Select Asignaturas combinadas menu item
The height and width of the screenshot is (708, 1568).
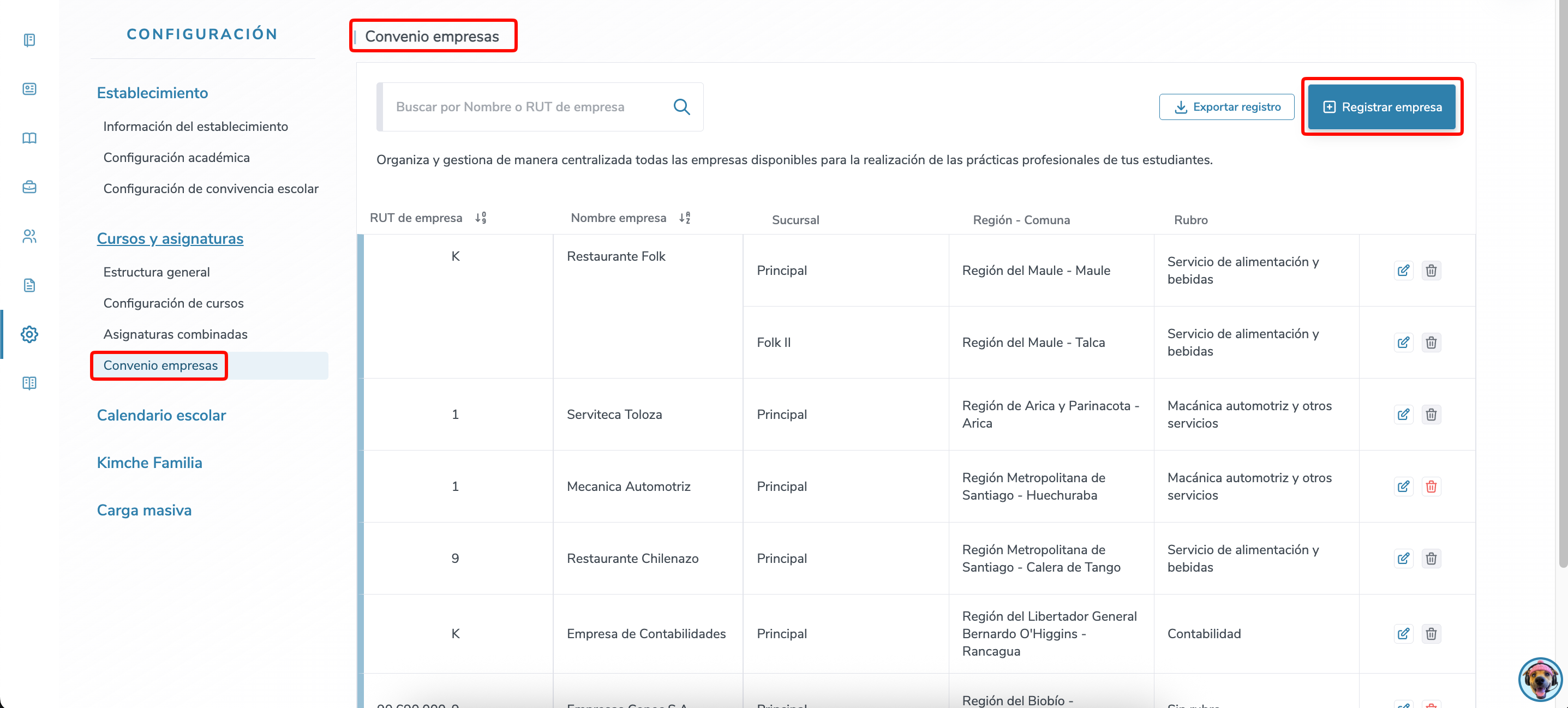coord(175,334)
